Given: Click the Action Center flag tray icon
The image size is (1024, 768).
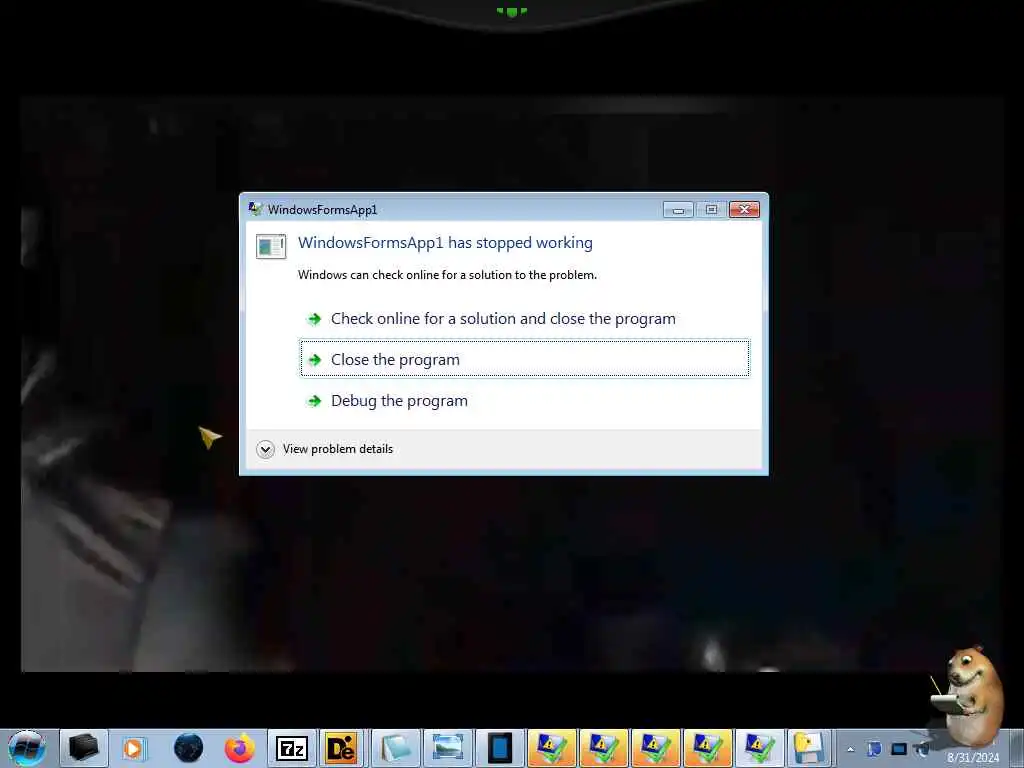Looking at the screenshot, I should [x=874, y=749].
